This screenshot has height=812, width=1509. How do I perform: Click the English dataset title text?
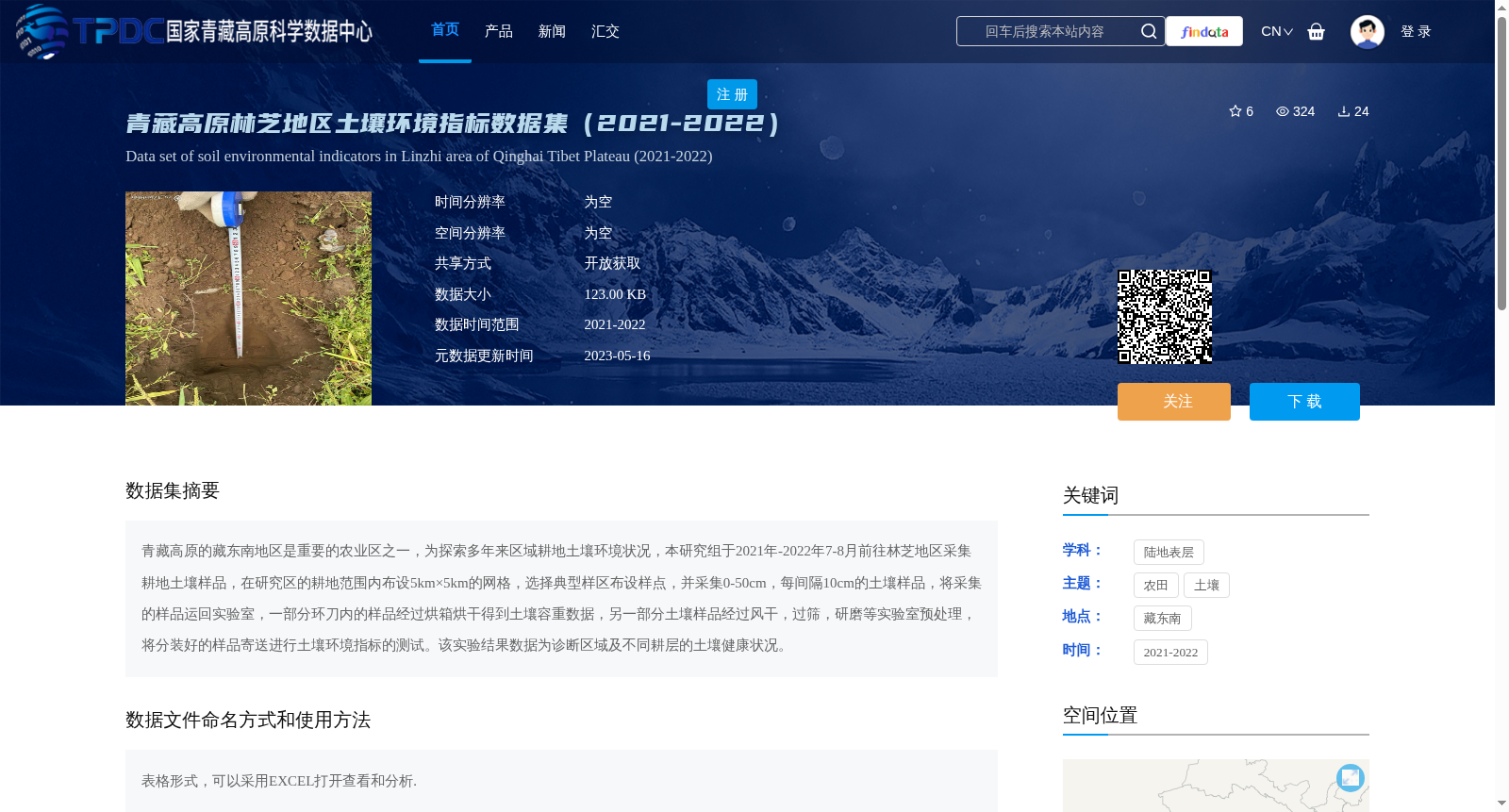419,157
